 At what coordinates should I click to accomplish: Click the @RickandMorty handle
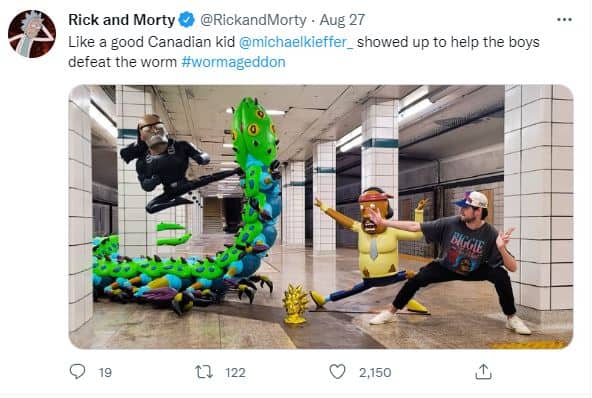click(x=253, y=20)
